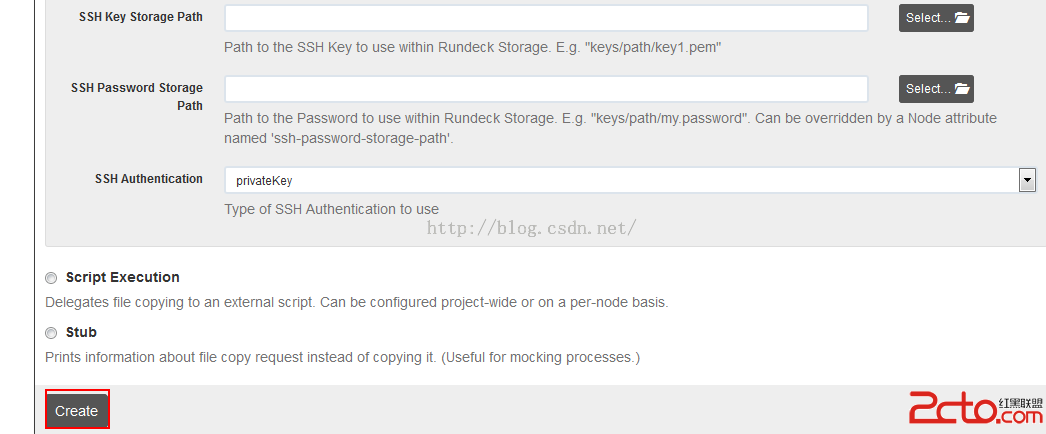
Task: Click the SSH Password Storage Path label
Action: (137, 97)
